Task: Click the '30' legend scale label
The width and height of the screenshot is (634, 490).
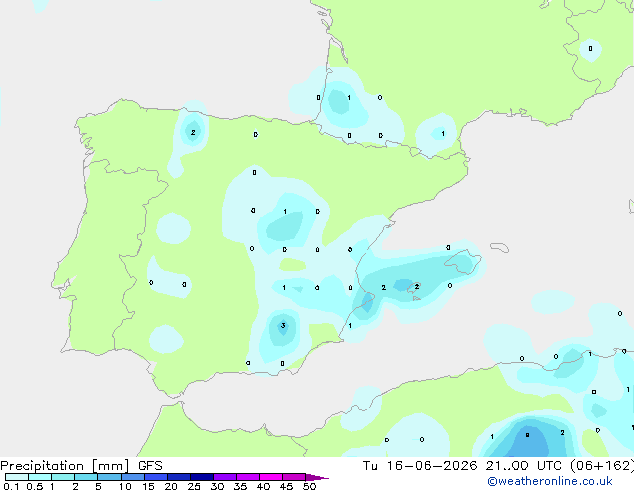Action: (x=217, y=486)
